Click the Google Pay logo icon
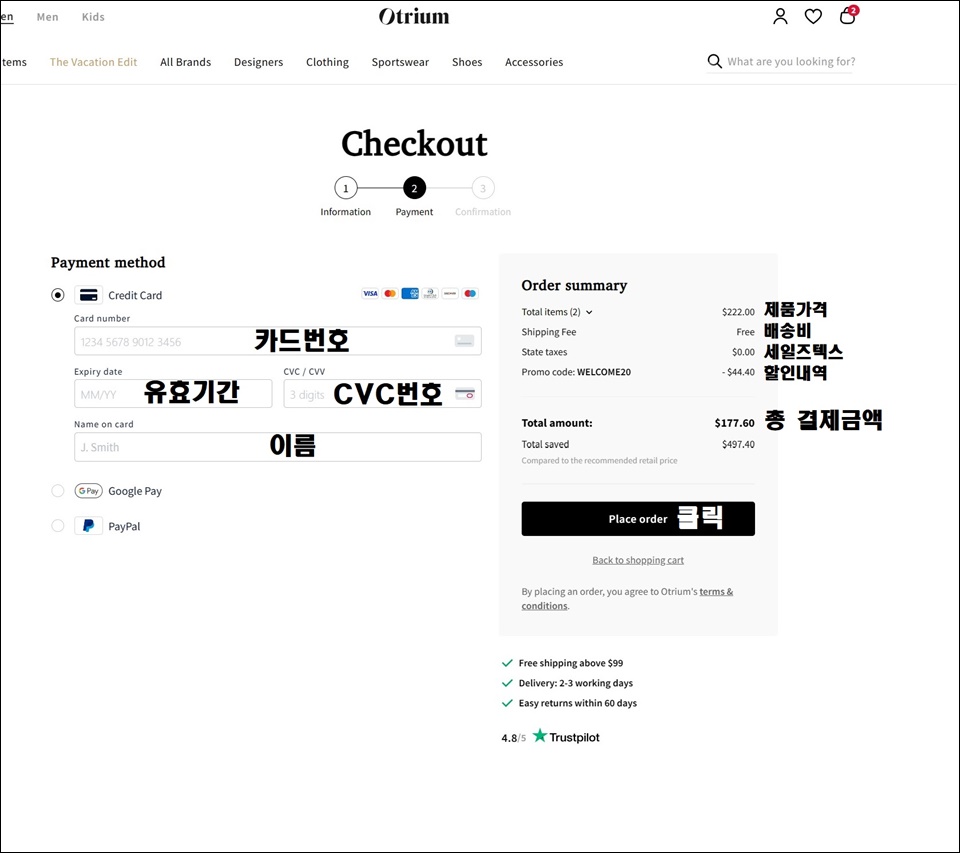The image size is (960, 853). click(88, 490)
